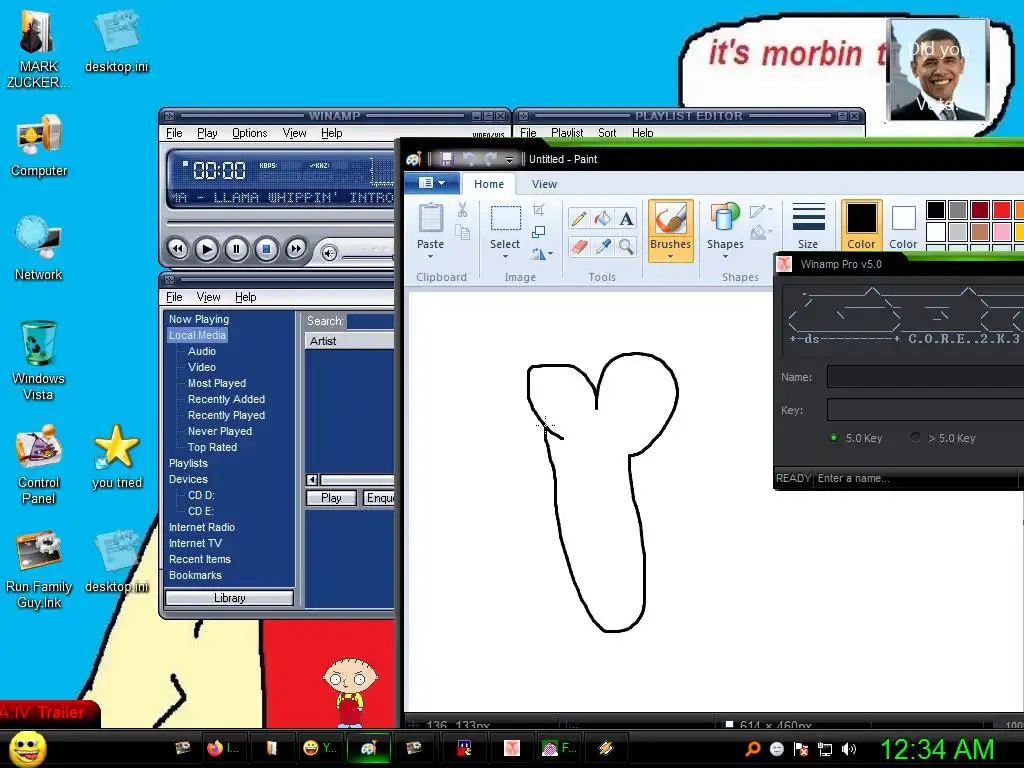This screenshot has height=768, width=1024.
Task: Click the Firefox taskbar button
Action: (224, 748)
